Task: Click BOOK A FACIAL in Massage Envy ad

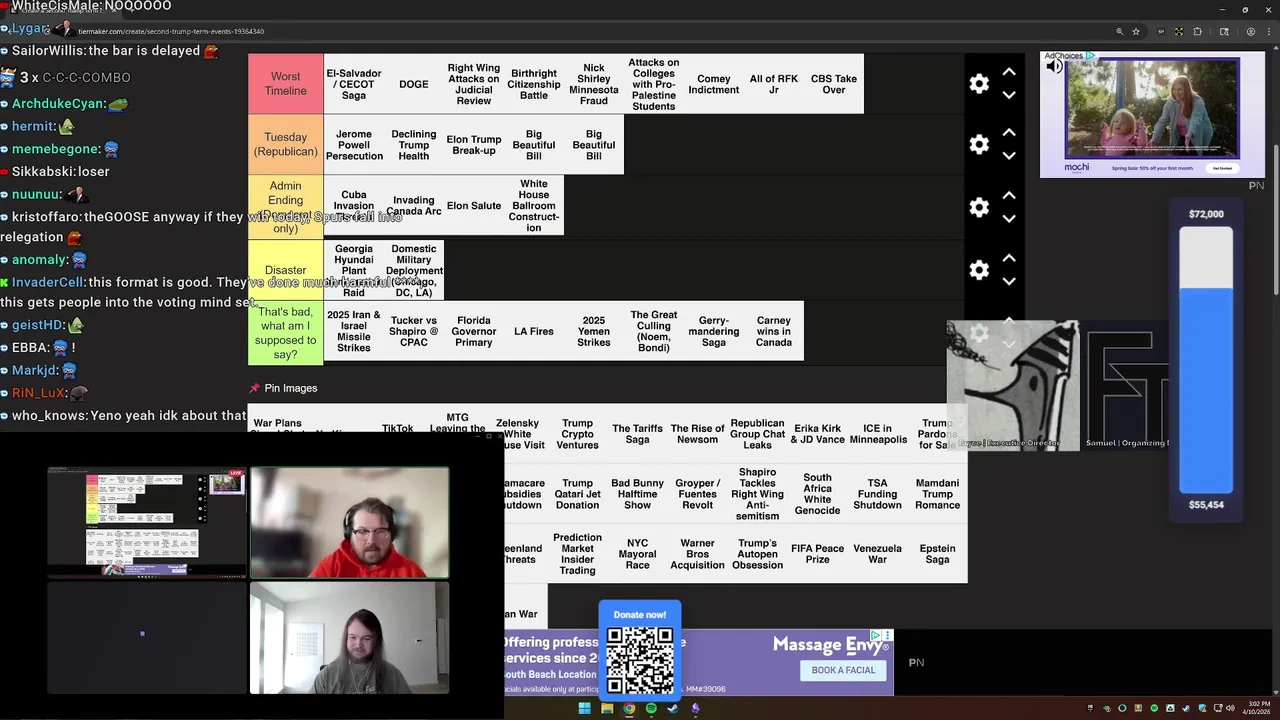Action: tap(843, 670)
